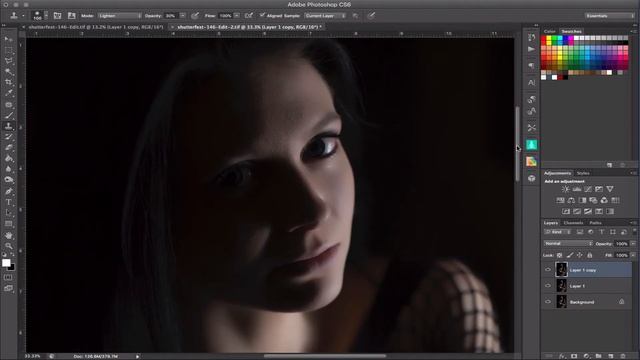This screenshot has width=640, height=360.
Task: Switch to the Styles tab
Action: point(583,173)
